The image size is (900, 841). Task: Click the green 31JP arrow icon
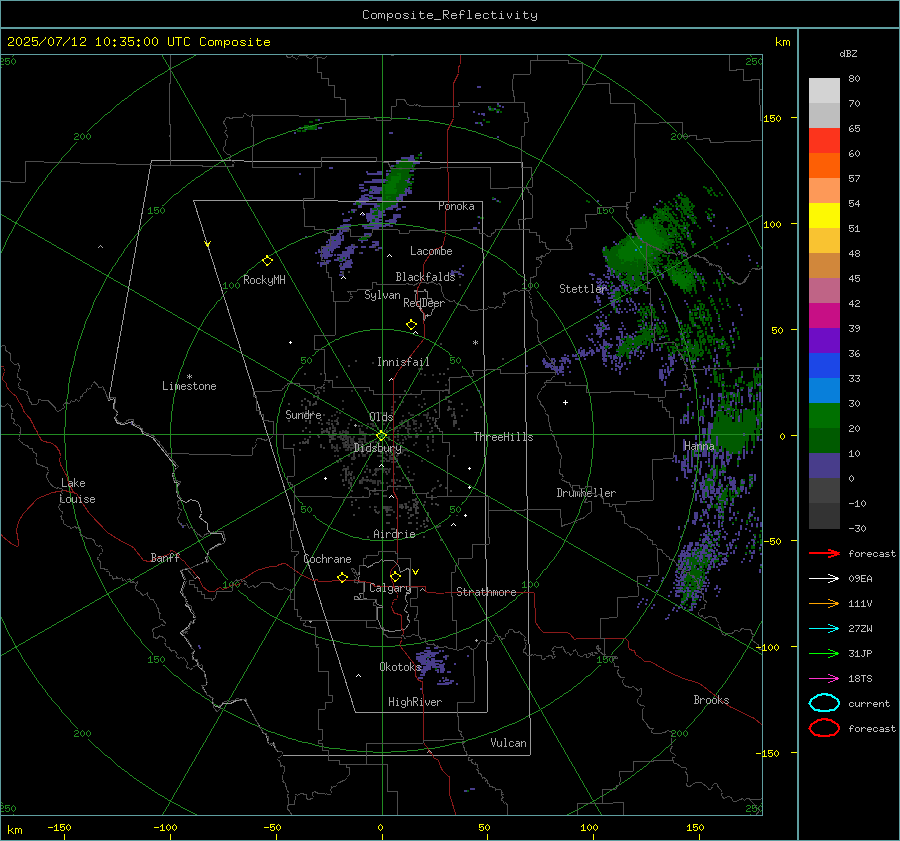coord(824,653)
